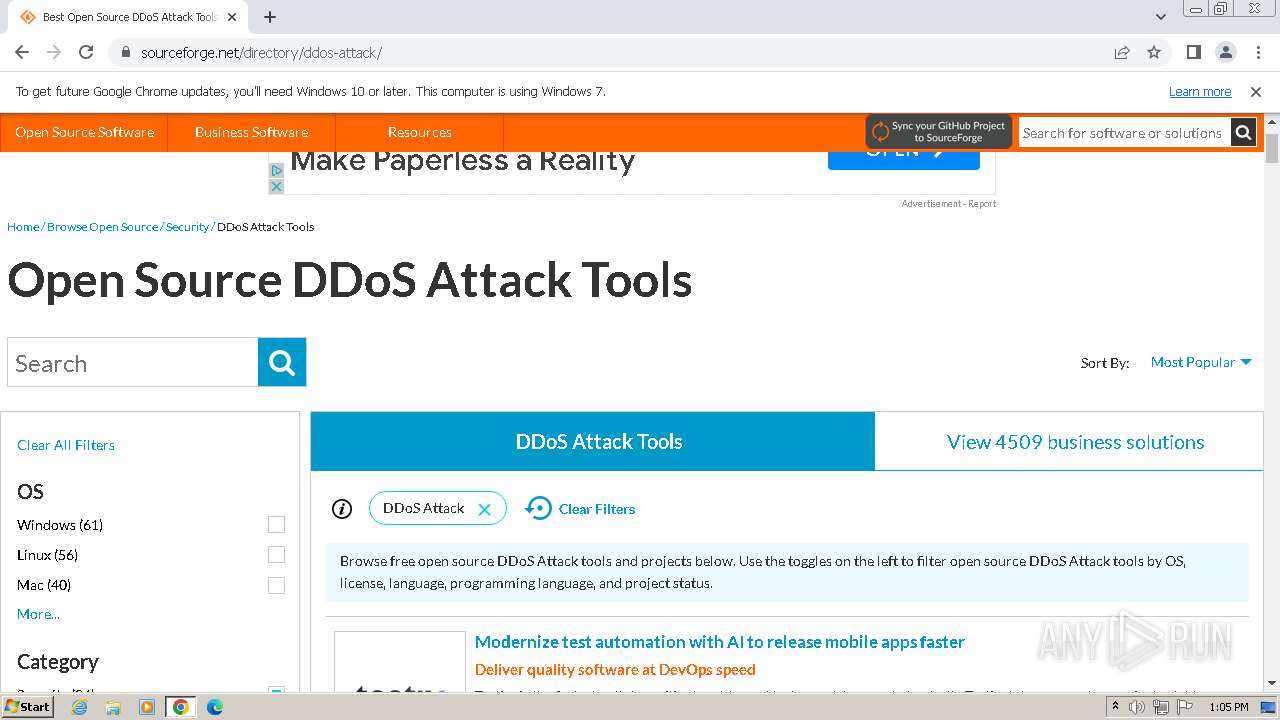
Task: Open File Explorer from taskbar
Action: coord(113,707)
